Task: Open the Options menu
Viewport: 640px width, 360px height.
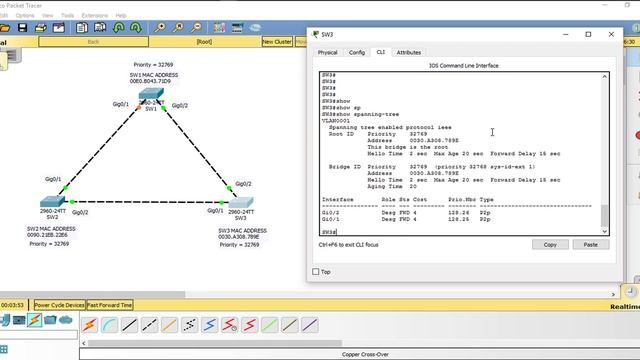Action: [x=25, y=16]
